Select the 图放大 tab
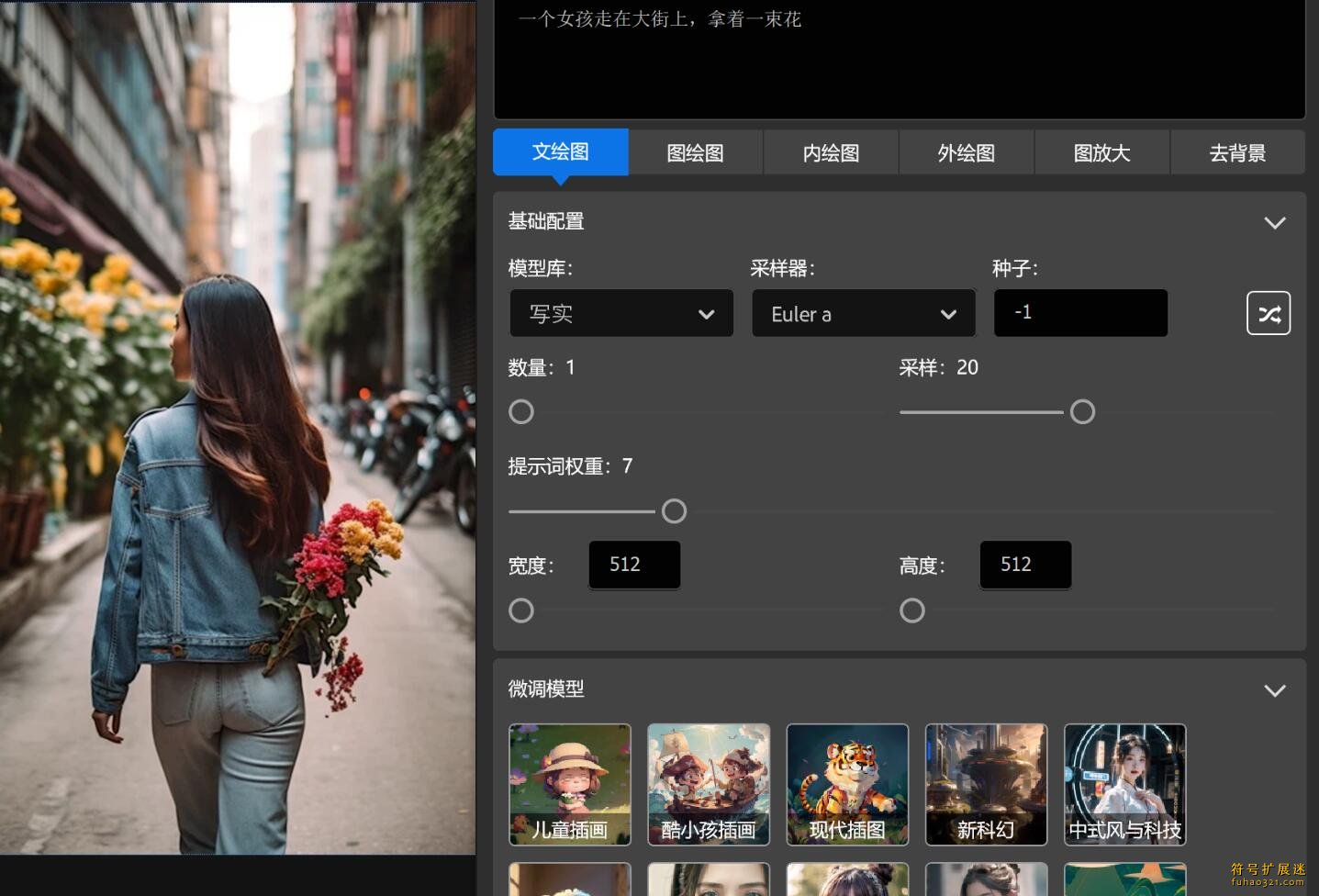 click(1102, 152)
